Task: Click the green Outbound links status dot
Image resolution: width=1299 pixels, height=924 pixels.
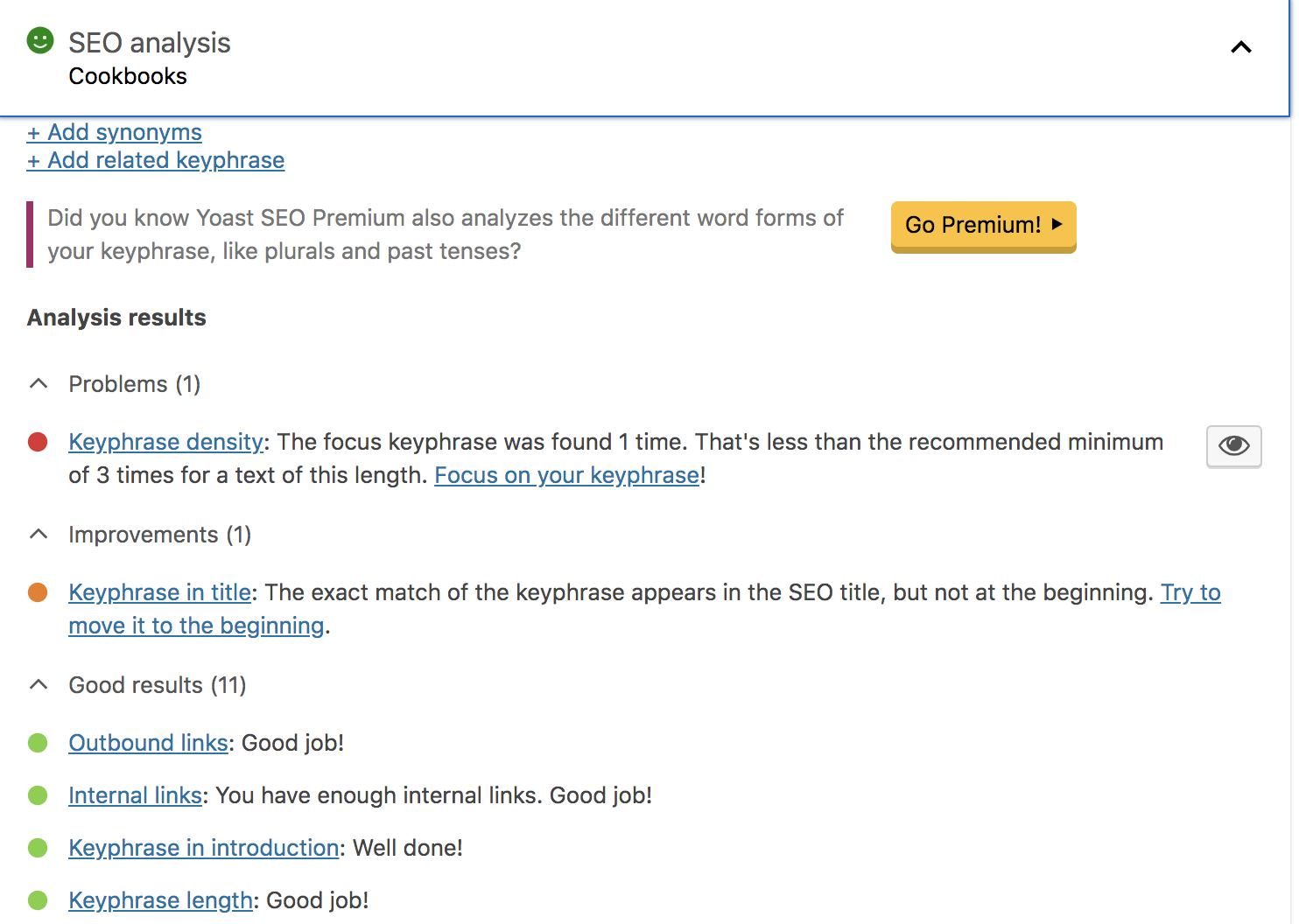Action: coord(38,743)
